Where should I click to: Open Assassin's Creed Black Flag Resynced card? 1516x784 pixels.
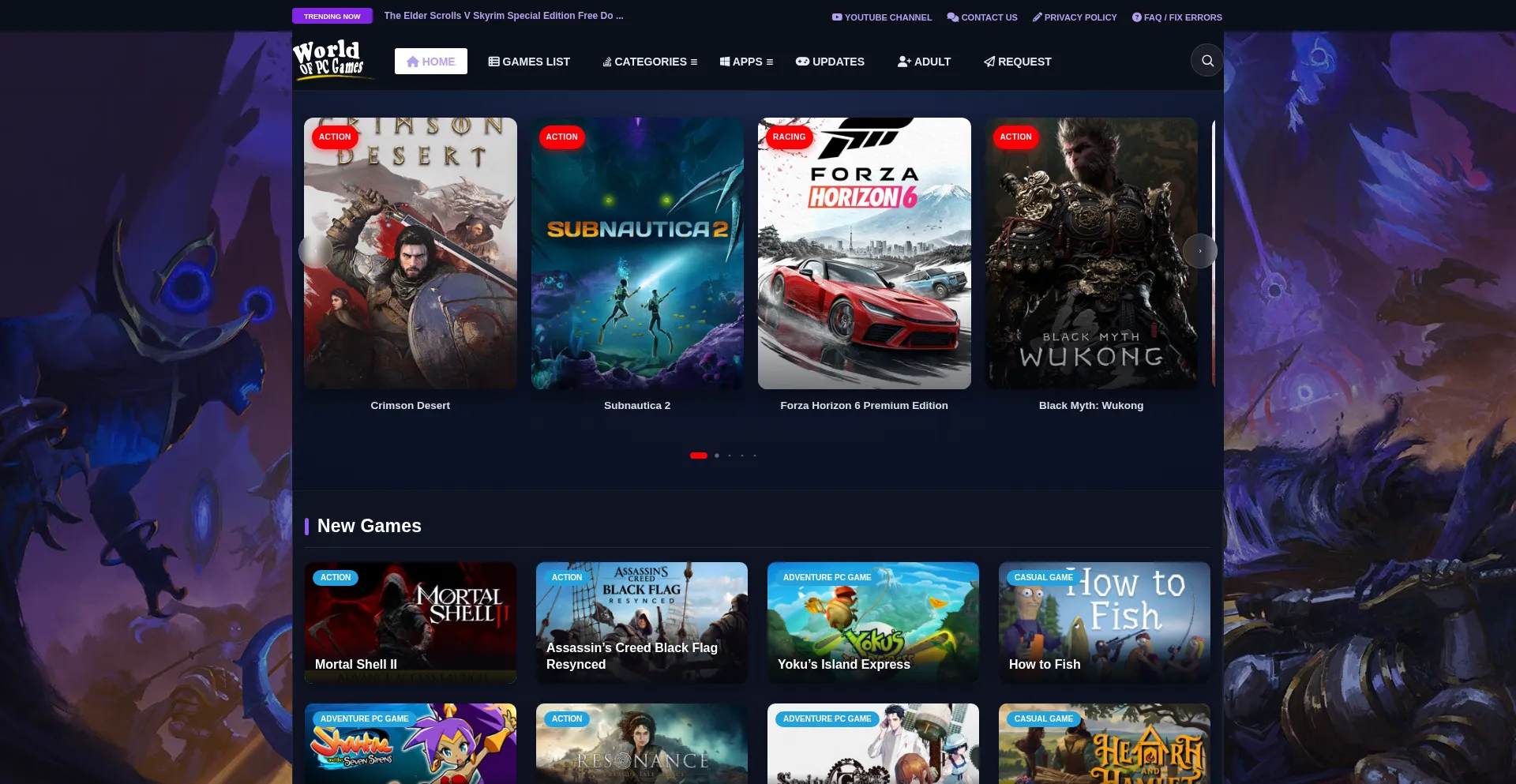642,623
